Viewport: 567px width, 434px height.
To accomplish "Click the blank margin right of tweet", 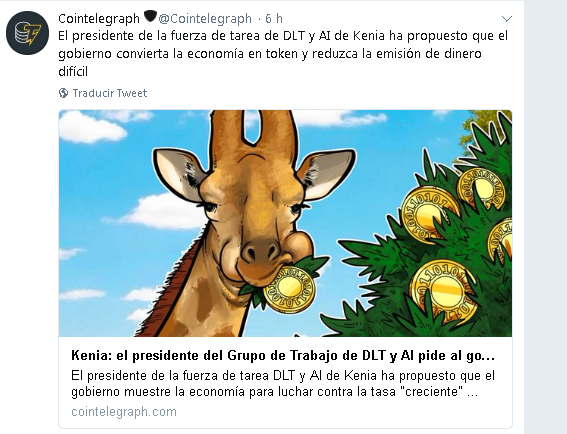I will 546,217.
